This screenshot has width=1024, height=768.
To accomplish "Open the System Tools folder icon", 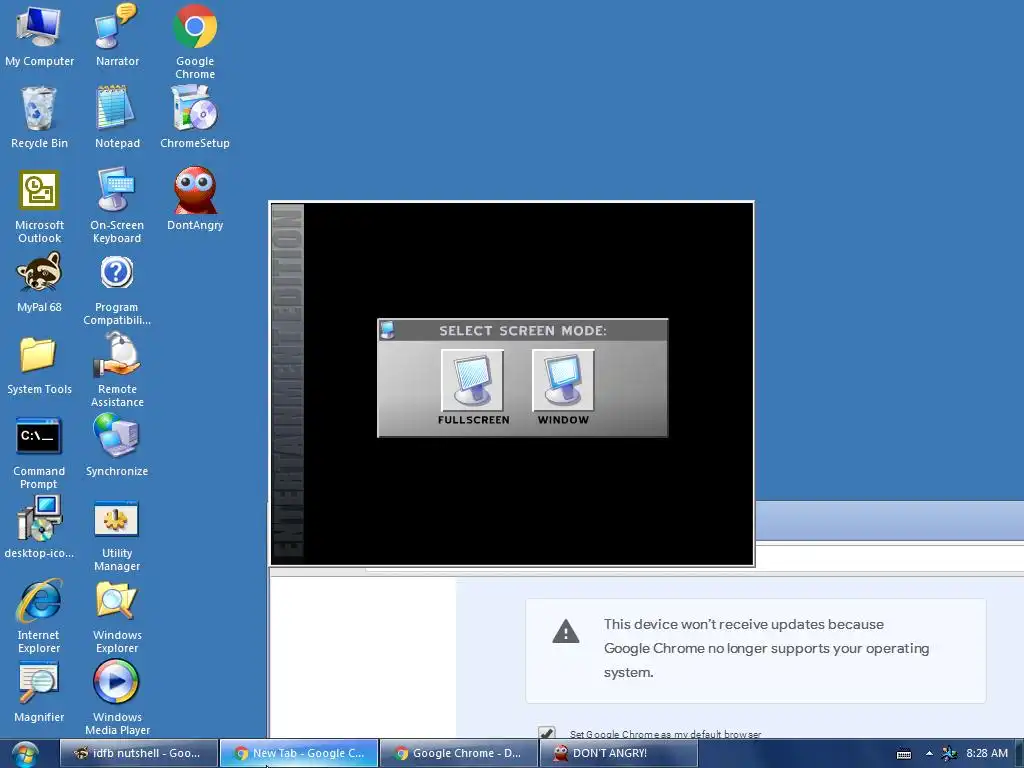I will (39, 366).
